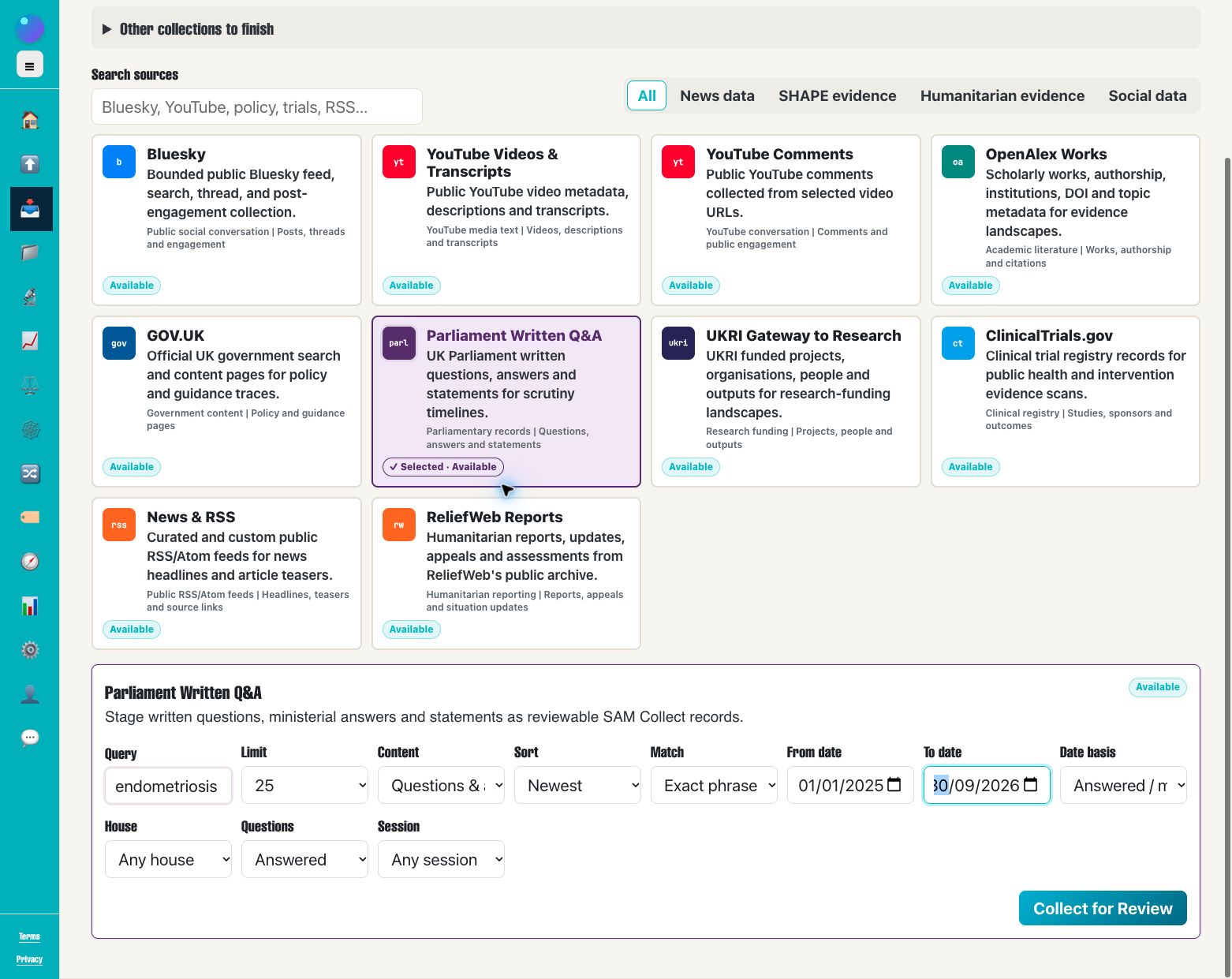Open the microscope icon in sidebar
The image size is (1232, 979).
coord(30,297)
